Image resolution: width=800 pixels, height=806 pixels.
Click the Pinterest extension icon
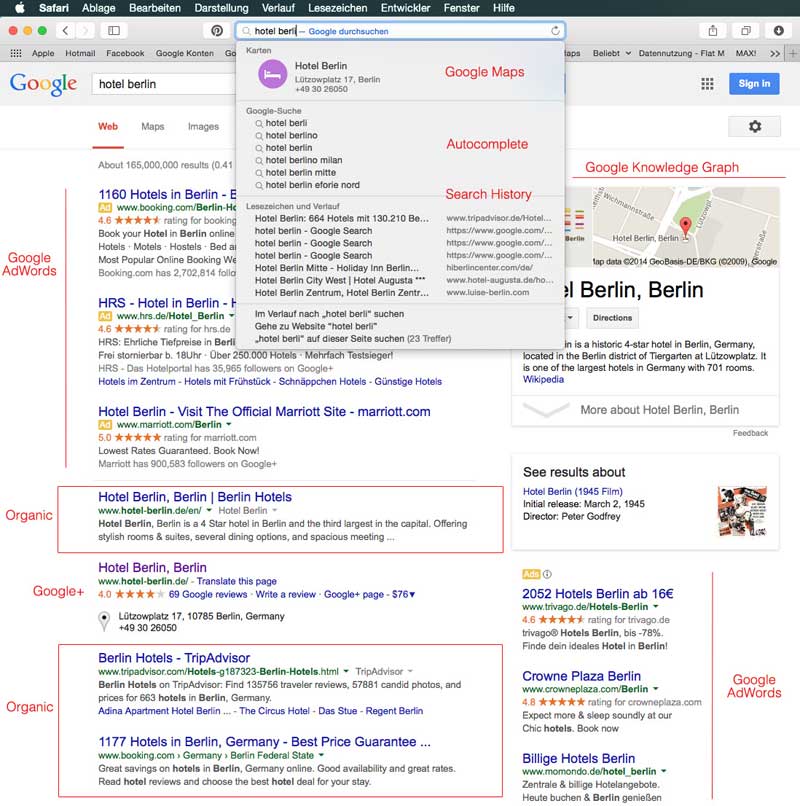[x=217, y=31]
